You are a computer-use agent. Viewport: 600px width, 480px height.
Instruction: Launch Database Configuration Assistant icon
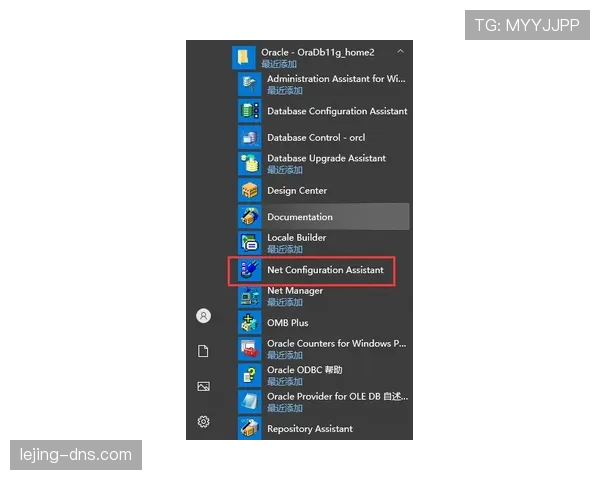(249, 111)
